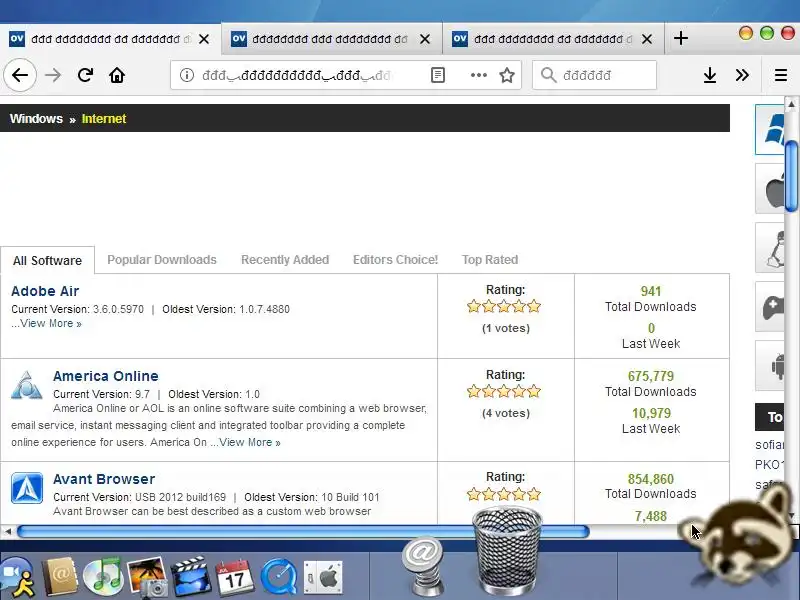Open the Editors Choice! tab
Viewport: 800px width, 600px height.
click(395, 260)
